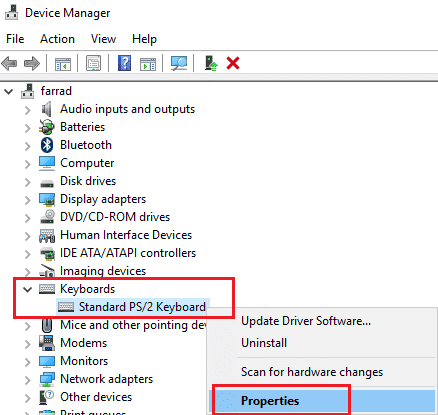The image size is (438, 415).
Task: Click Show/Hide console tree toolbar icon
Action: [x=63, y=63]
